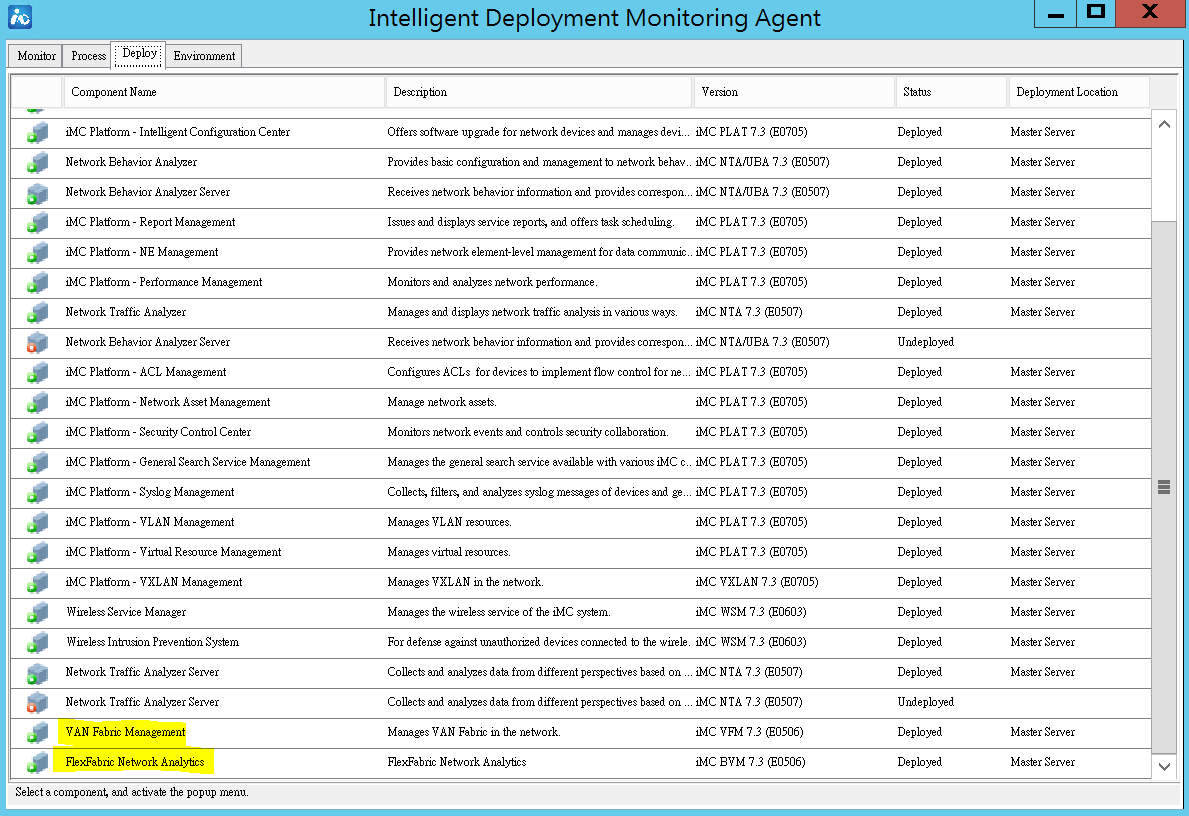The image size is (1189, 816).
Task: Select iMC Platform - ACL Management
Action: click(146, 372)
